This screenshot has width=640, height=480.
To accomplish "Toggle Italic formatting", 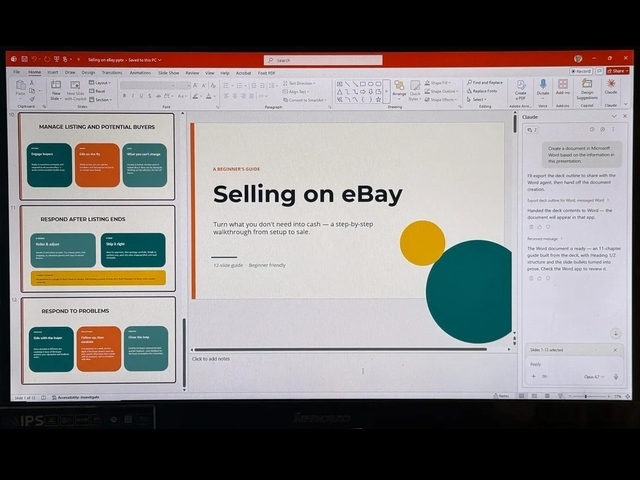I will click(133, 96).
